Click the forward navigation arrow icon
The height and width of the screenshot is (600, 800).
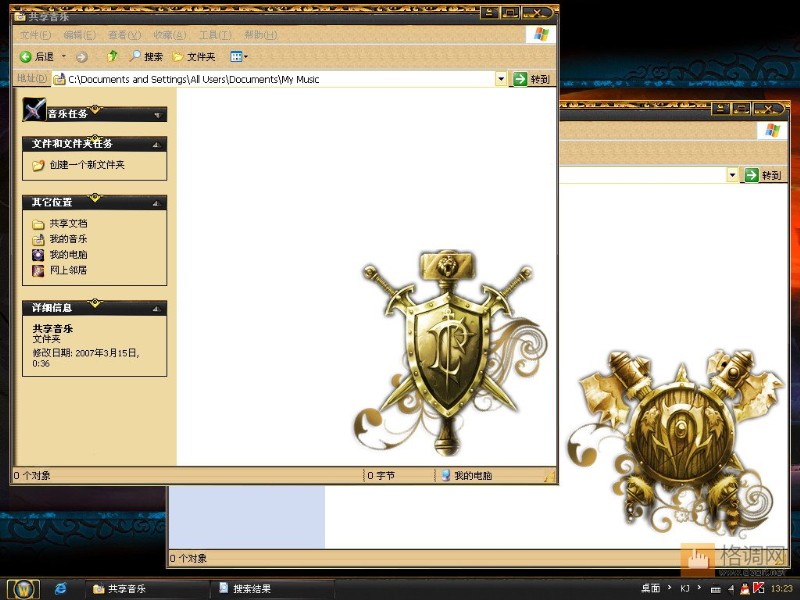click(x=82, y=57)
